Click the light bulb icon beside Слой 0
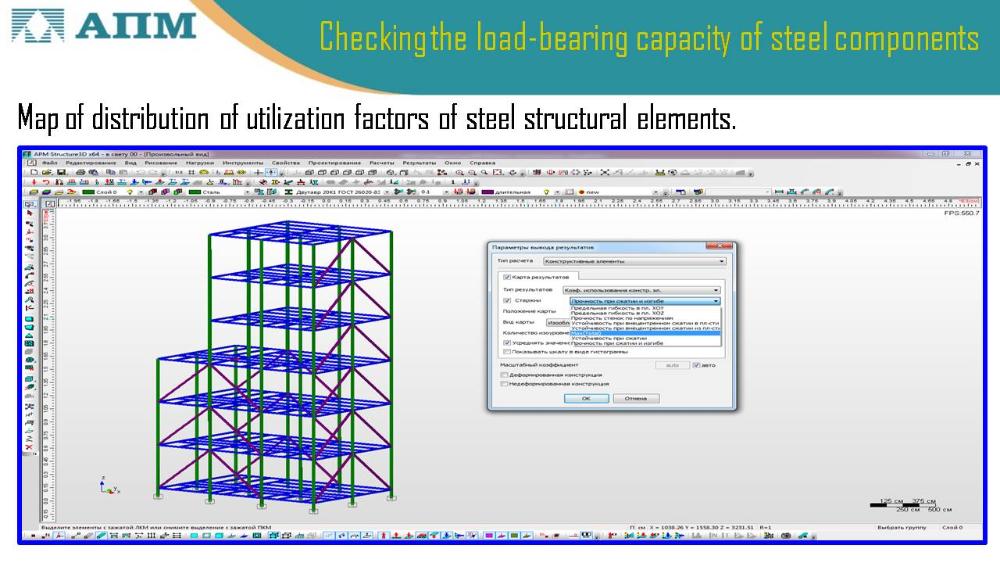The image size is (1000, 563). [129, 192]
